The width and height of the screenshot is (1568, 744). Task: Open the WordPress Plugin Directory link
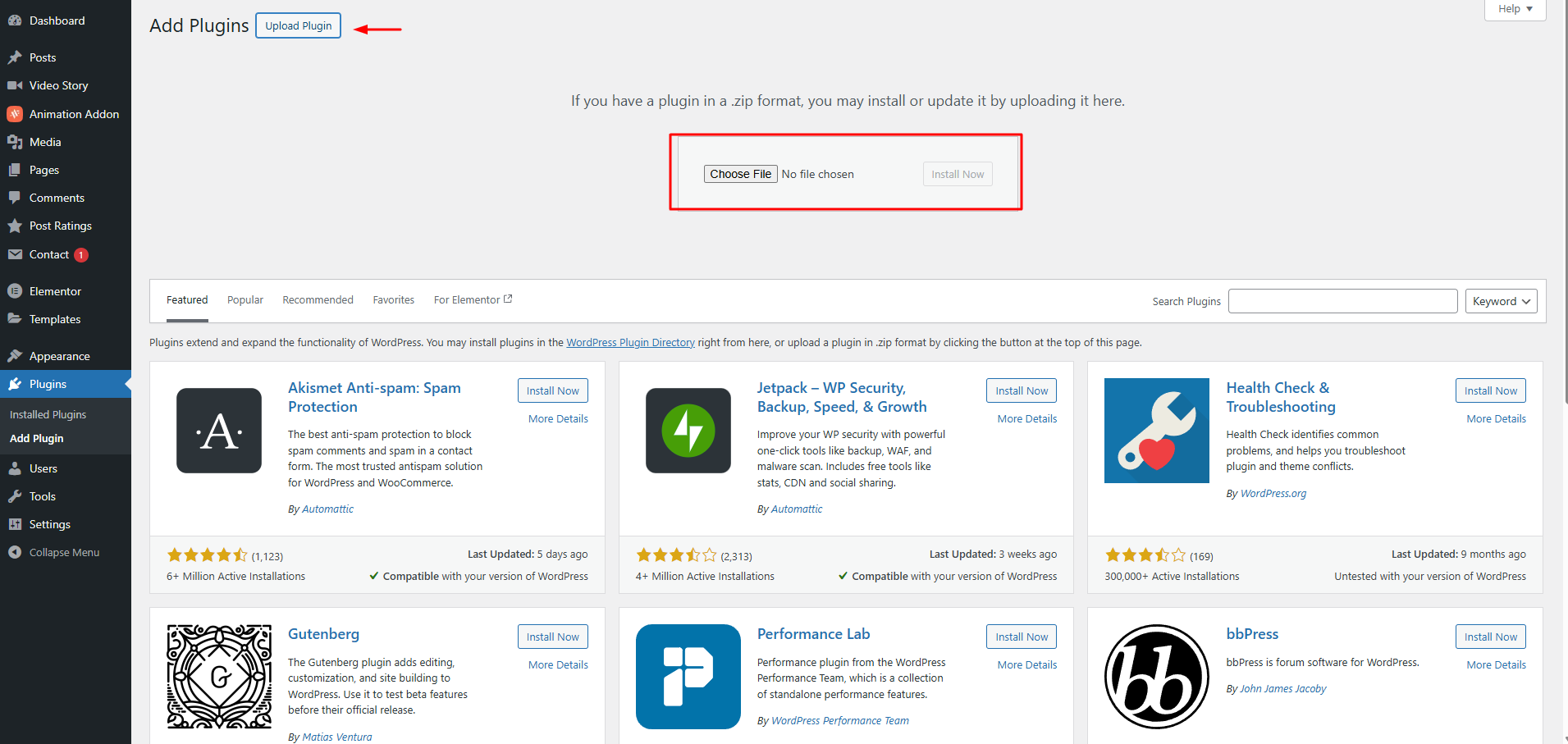(630, 343)
